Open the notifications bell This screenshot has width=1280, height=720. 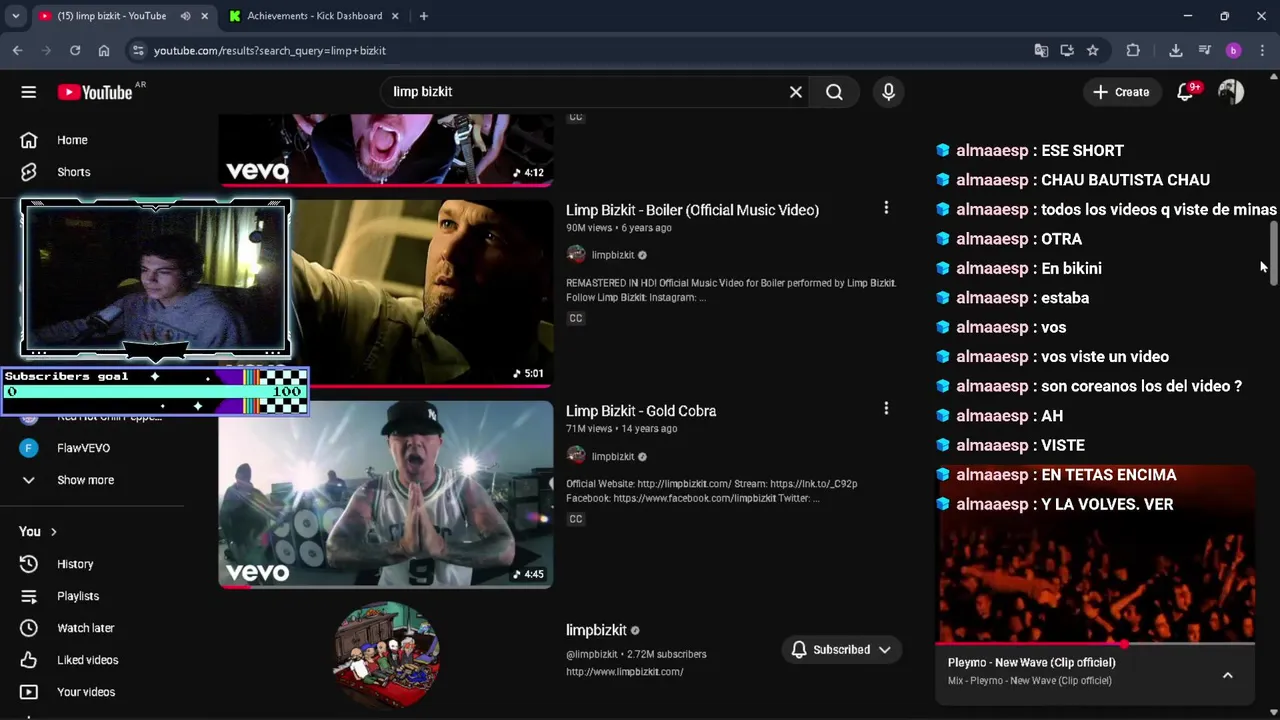[x=1186, y=92]
